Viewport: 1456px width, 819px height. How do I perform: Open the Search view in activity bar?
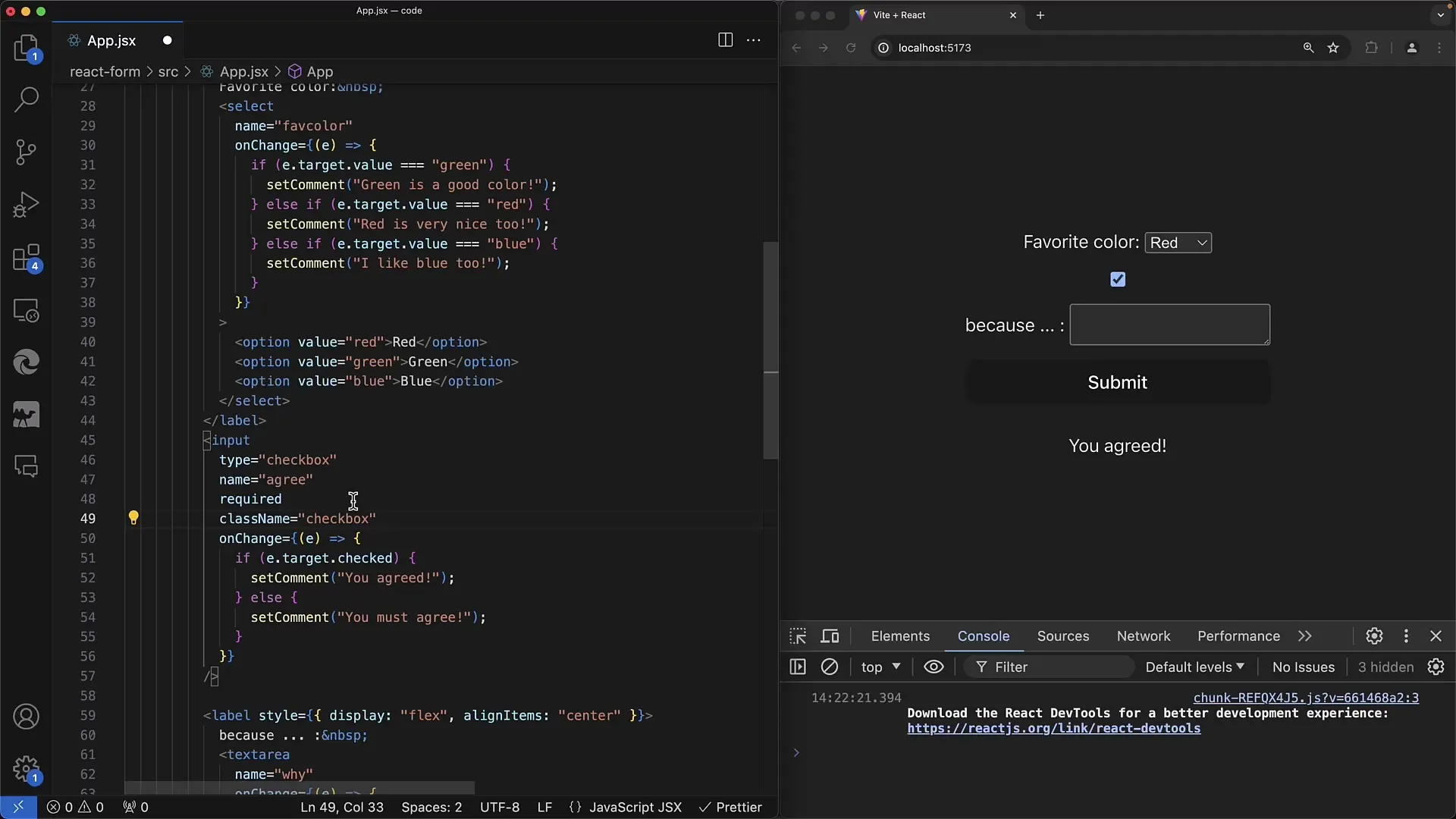(27, 99)
